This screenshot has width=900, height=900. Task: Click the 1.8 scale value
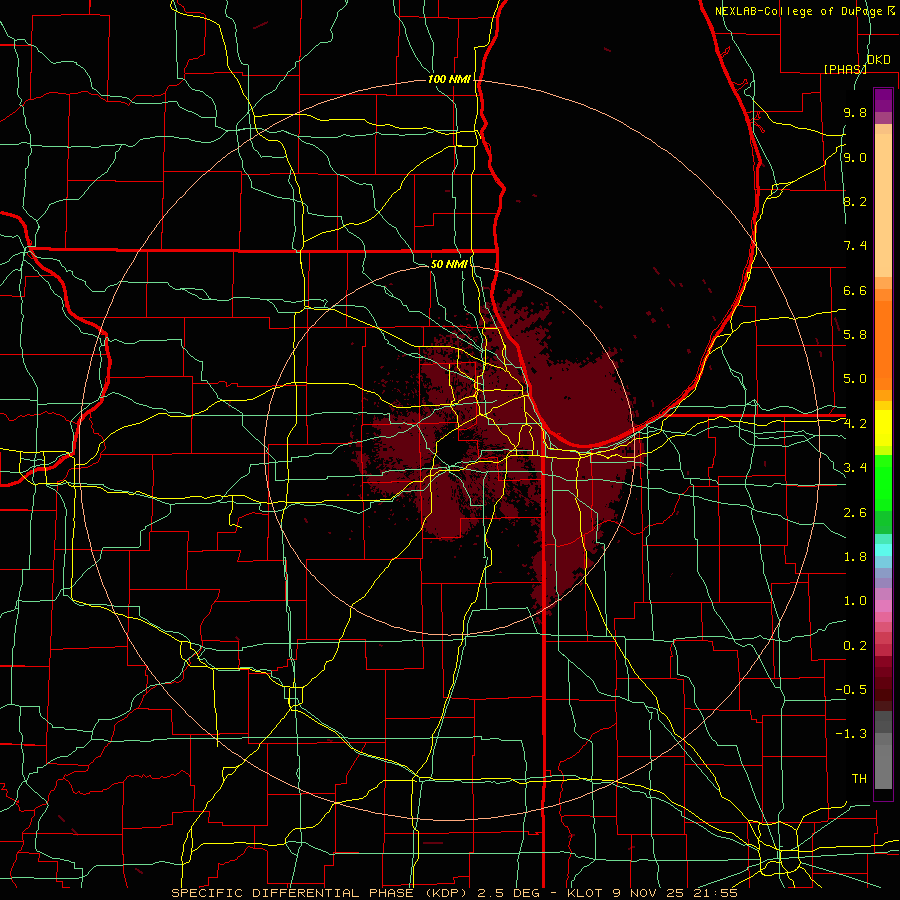pyautogui.click(x=855, y=556)
